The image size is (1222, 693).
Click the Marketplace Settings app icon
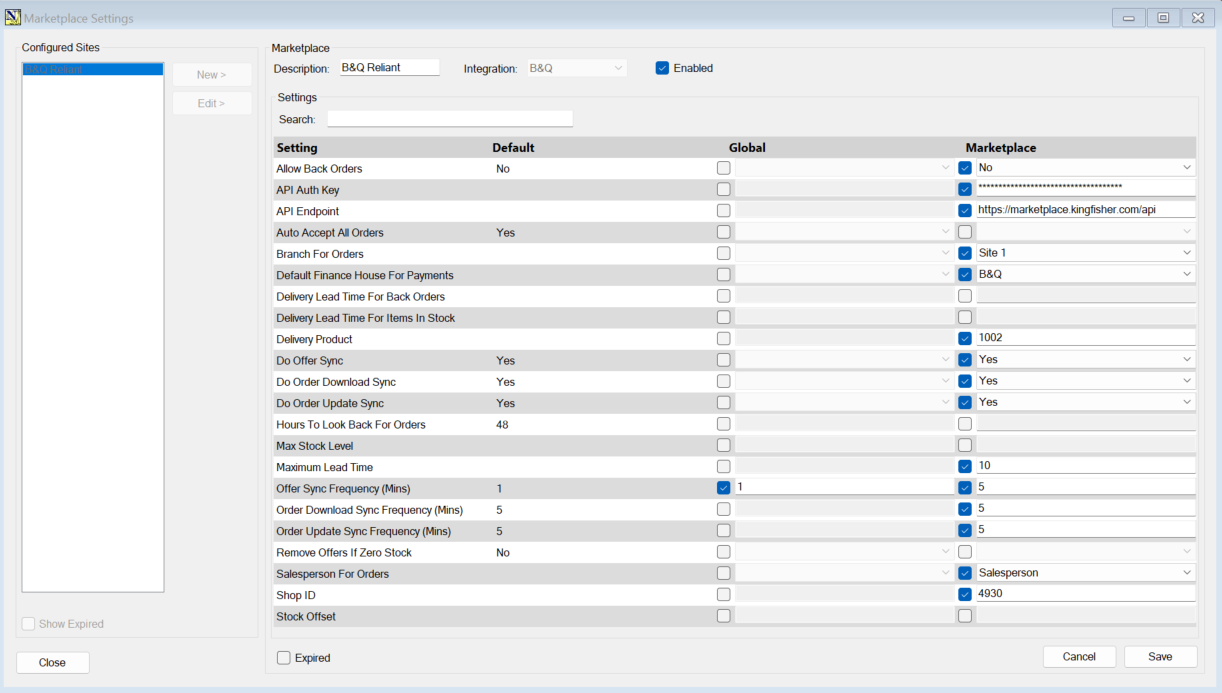(x=13, y=18)
